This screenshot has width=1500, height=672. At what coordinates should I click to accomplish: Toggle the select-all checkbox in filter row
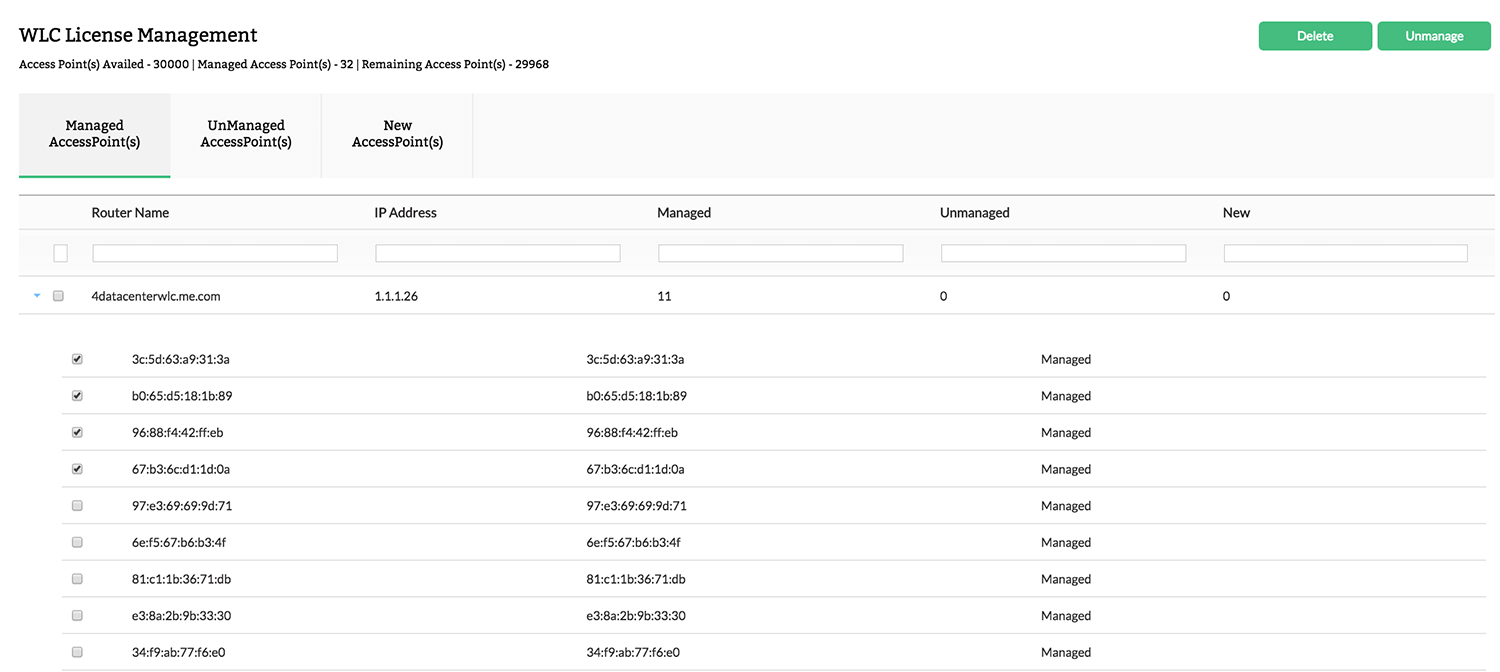(60, 253)
